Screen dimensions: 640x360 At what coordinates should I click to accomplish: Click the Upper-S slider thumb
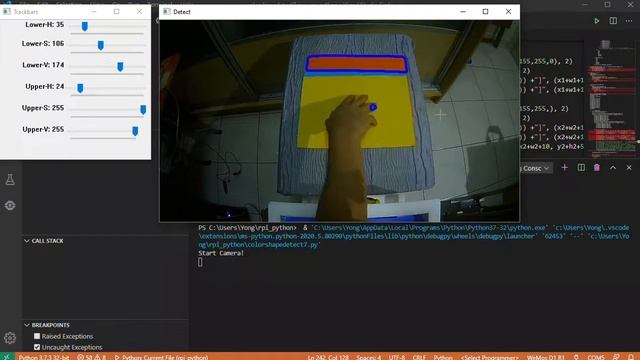143,109
